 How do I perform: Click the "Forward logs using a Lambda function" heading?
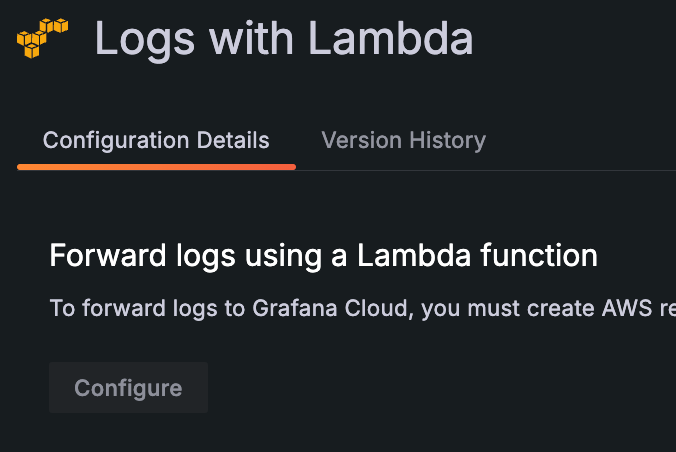click(323, 255)
